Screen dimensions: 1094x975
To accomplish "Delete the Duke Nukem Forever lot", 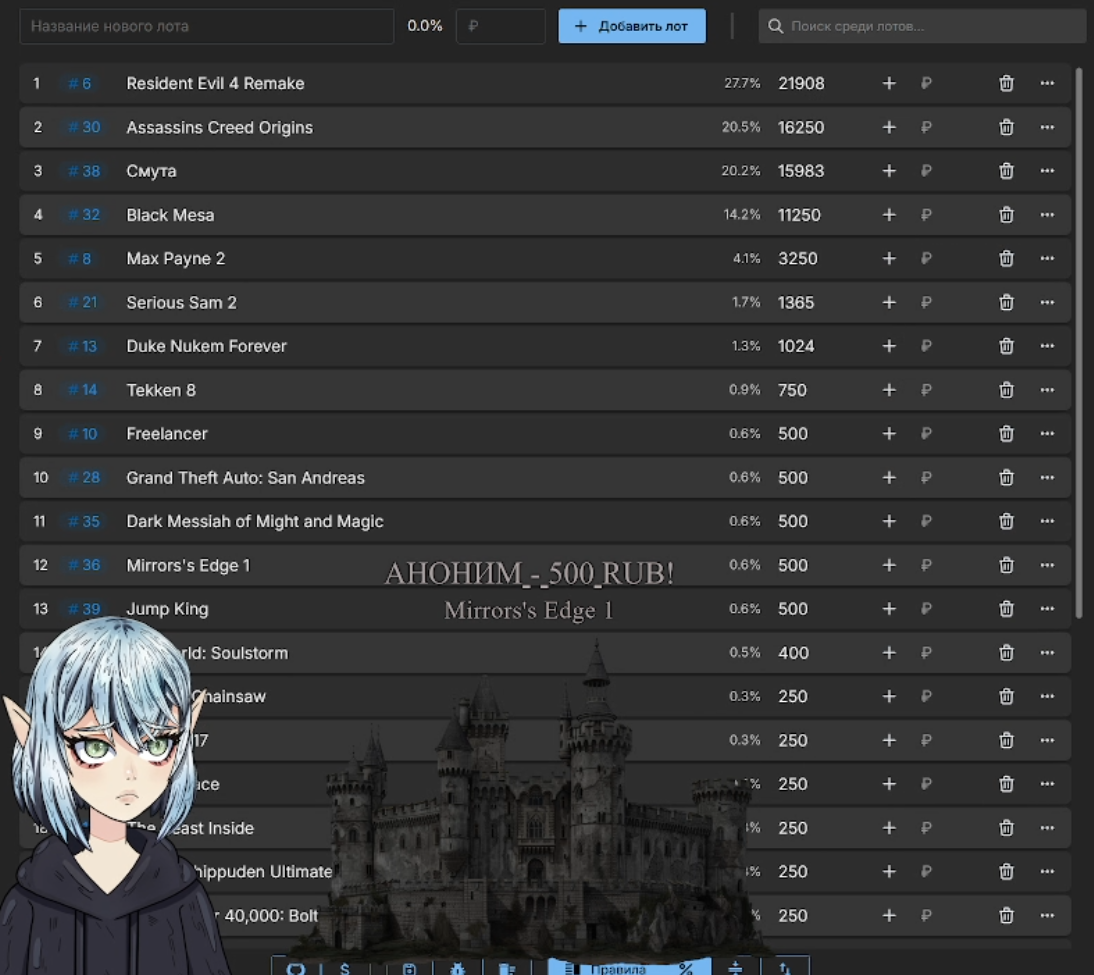I will click(x=1006, y=346).
